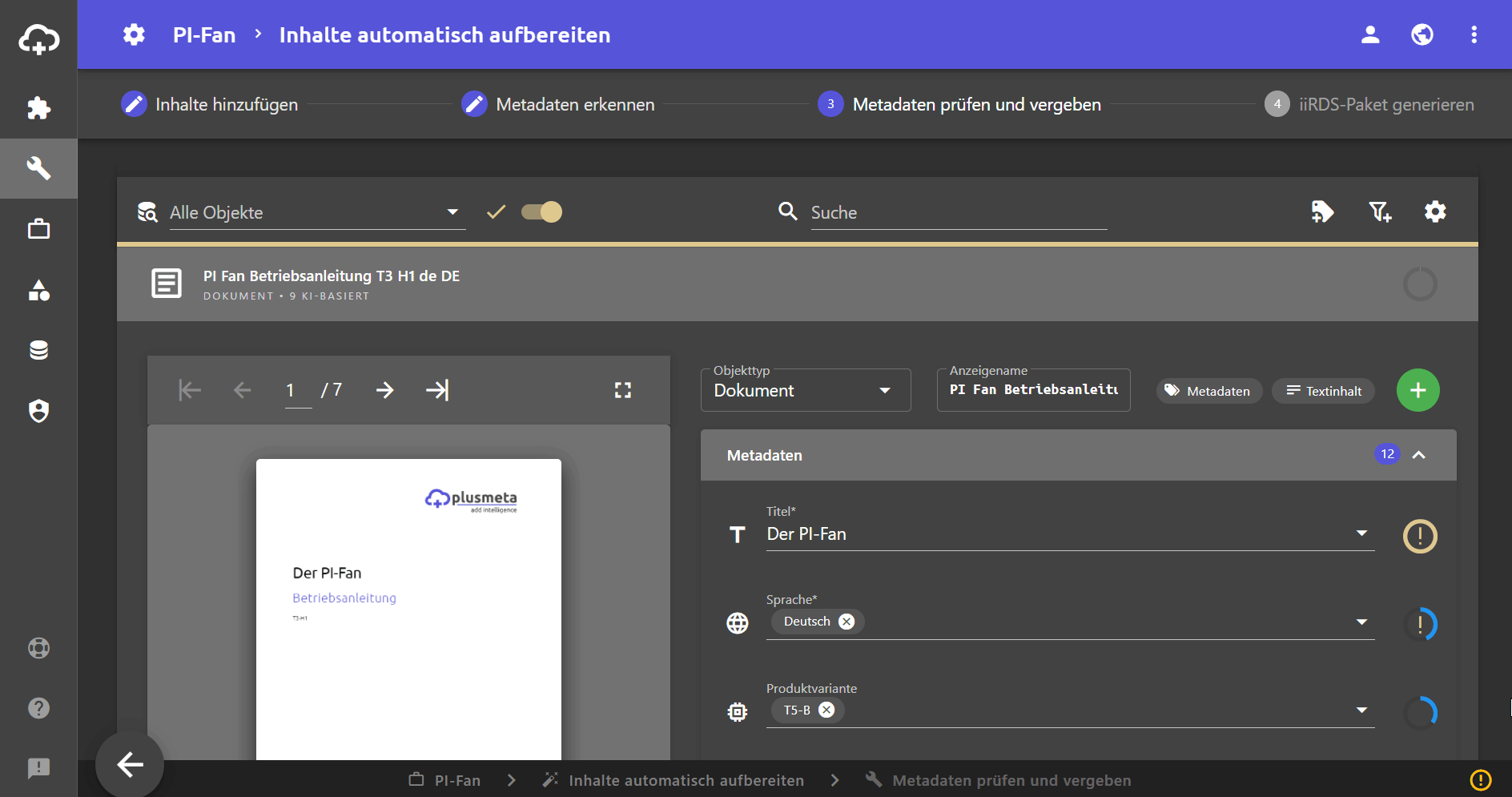1512x797 pixels.
Task: Click the Anzeigename text field
Action: click(x=1033, y=390)
